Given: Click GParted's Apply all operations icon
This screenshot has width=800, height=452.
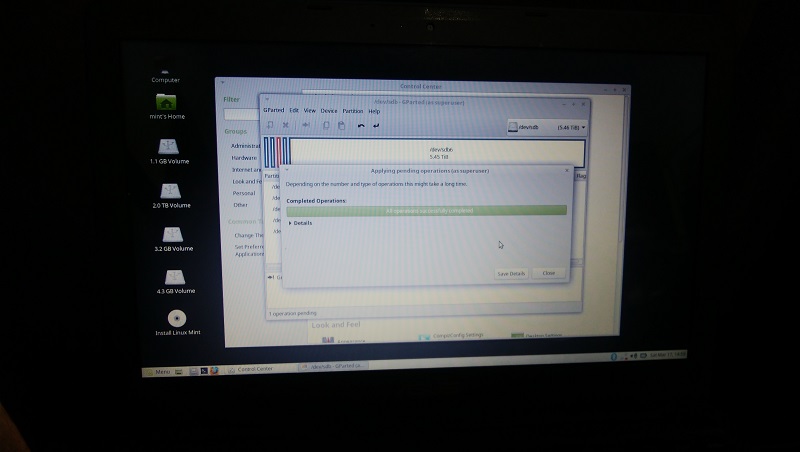Looking at the screenshot, I should point(376,125).
